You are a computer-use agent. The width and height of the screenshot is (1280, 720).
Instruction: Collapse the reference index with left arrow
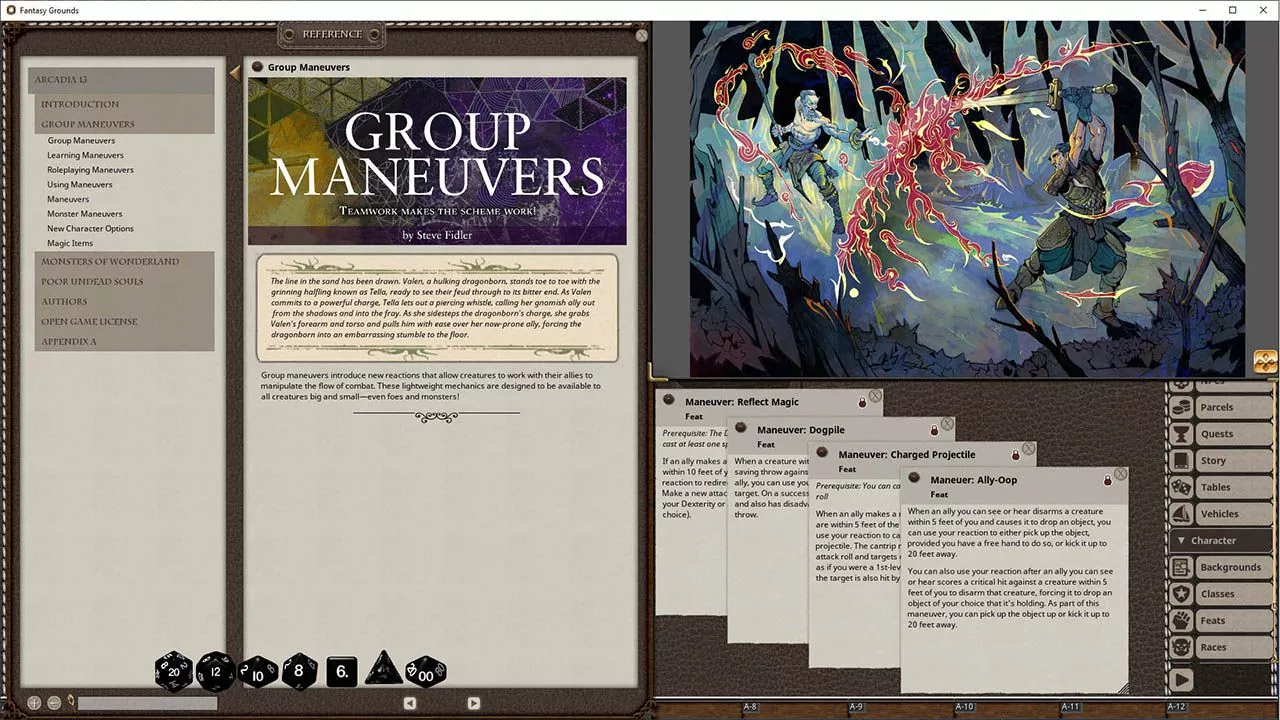point(235,72)
